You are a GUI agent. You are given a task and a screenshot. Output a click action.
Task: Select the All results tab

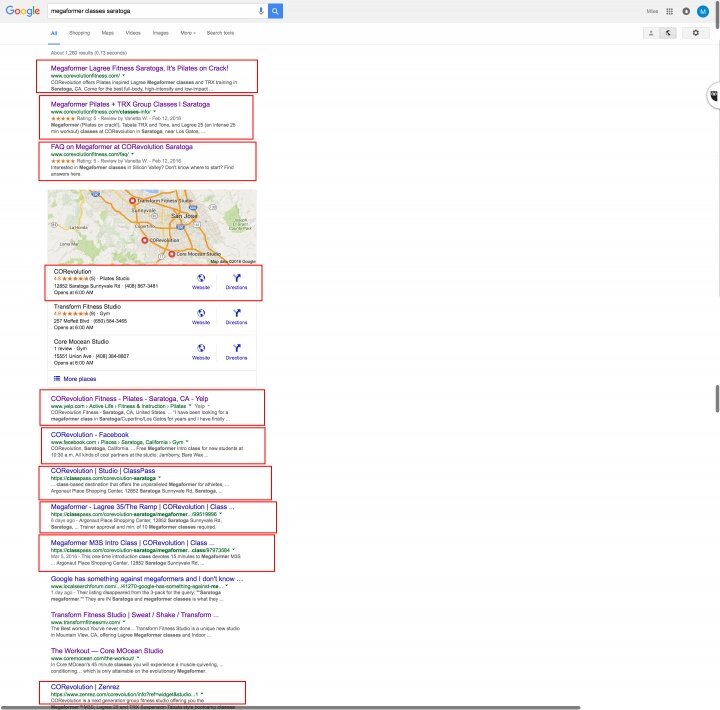(54, 33)
